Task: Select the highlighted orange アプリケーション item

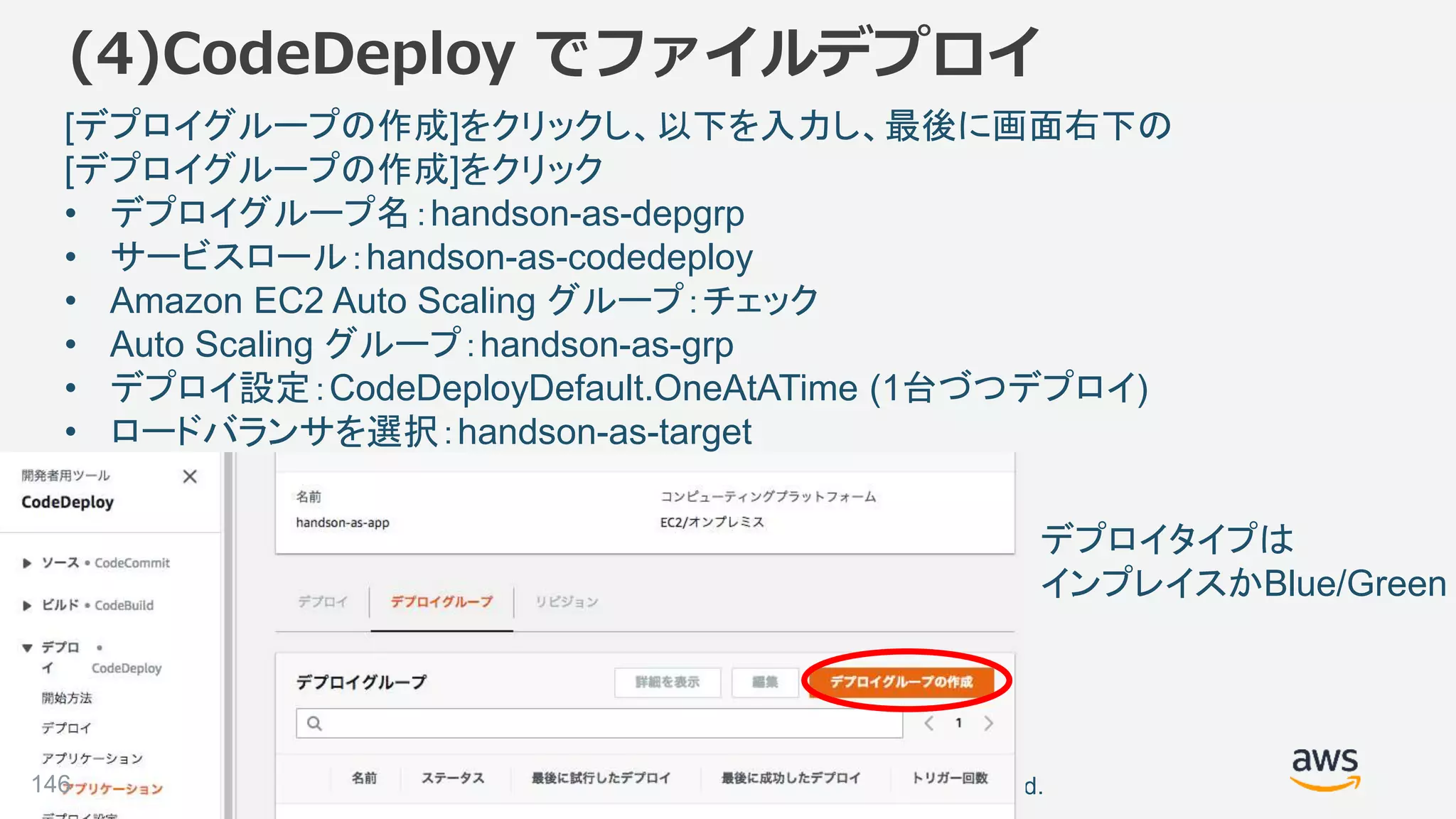Action: tap(112, 788)
